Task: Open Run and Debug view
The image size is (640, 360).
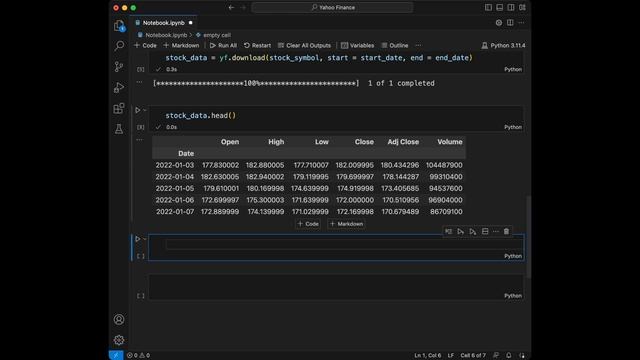Action: click(119, 87)
